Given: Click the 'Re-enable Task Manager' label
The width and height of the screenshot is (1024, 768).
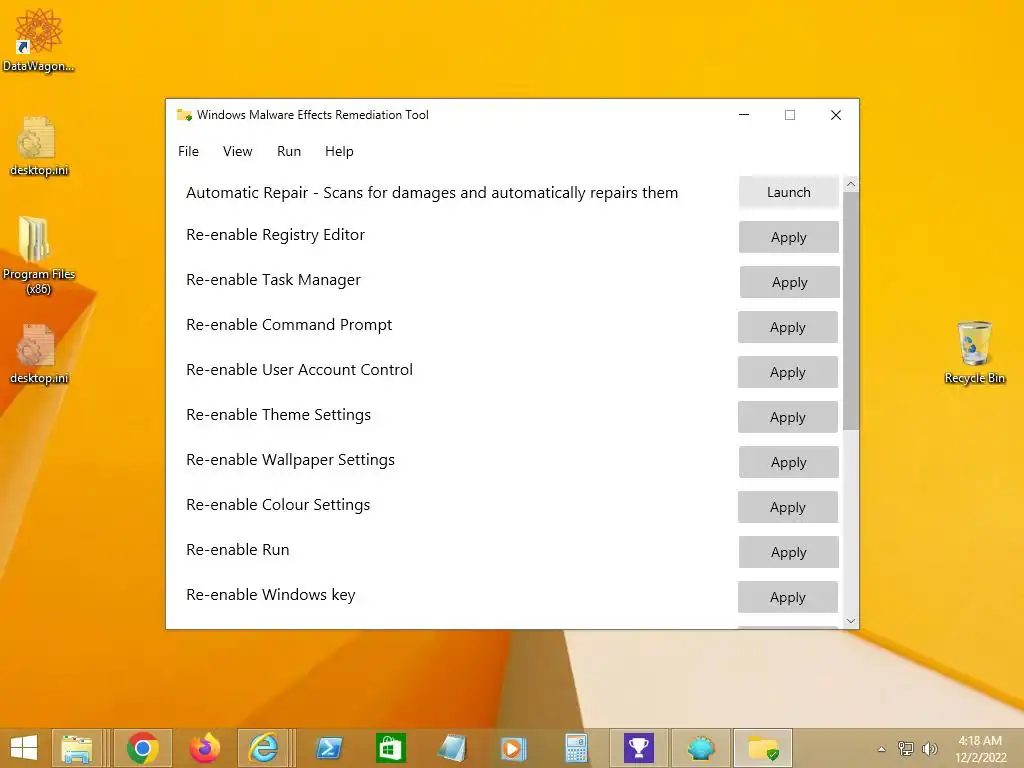Looking at the screenshot, I should [273, 280].
